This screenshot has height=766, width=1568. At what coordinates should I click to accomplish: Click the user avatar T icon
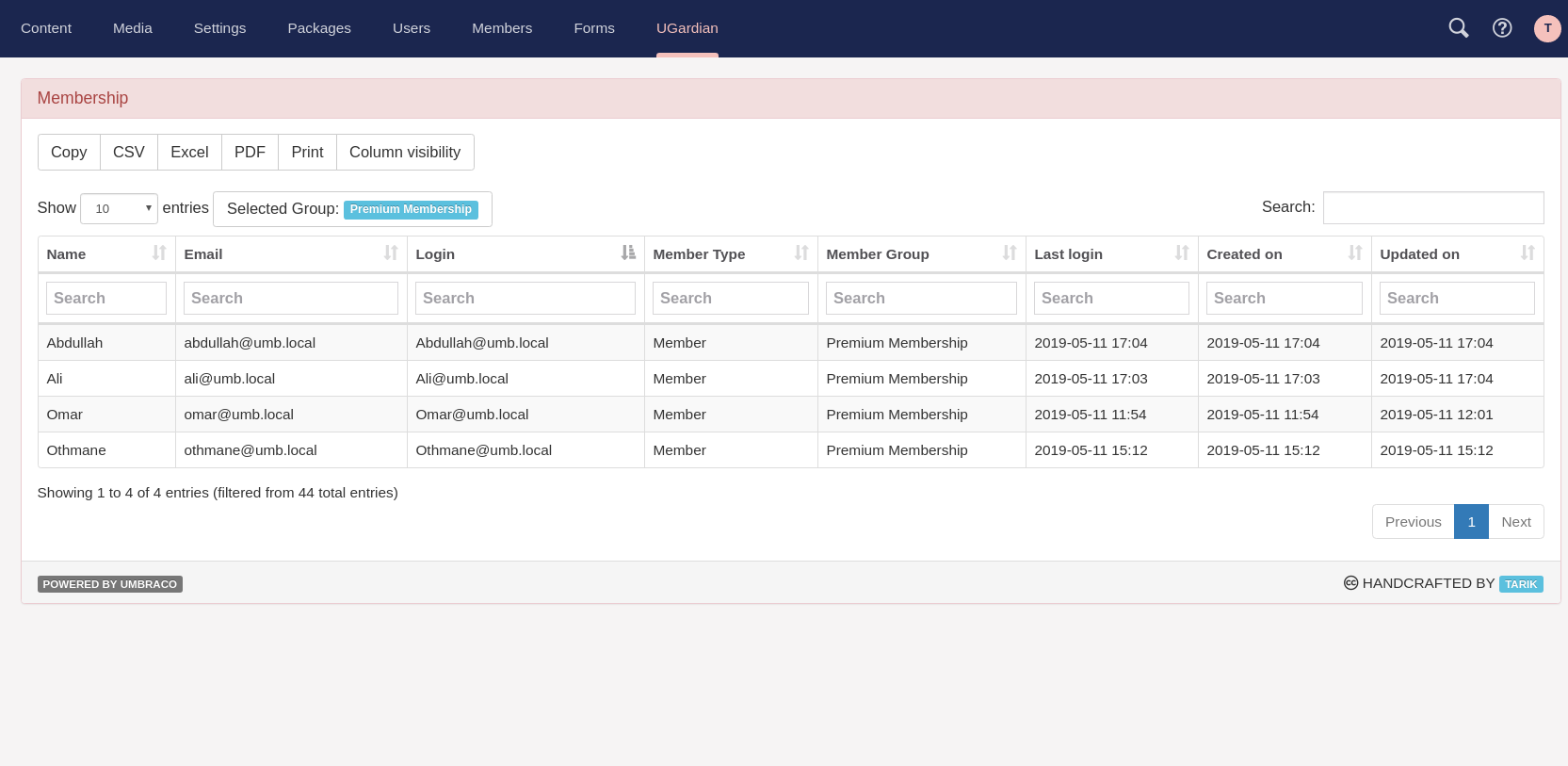(1547, 28)
